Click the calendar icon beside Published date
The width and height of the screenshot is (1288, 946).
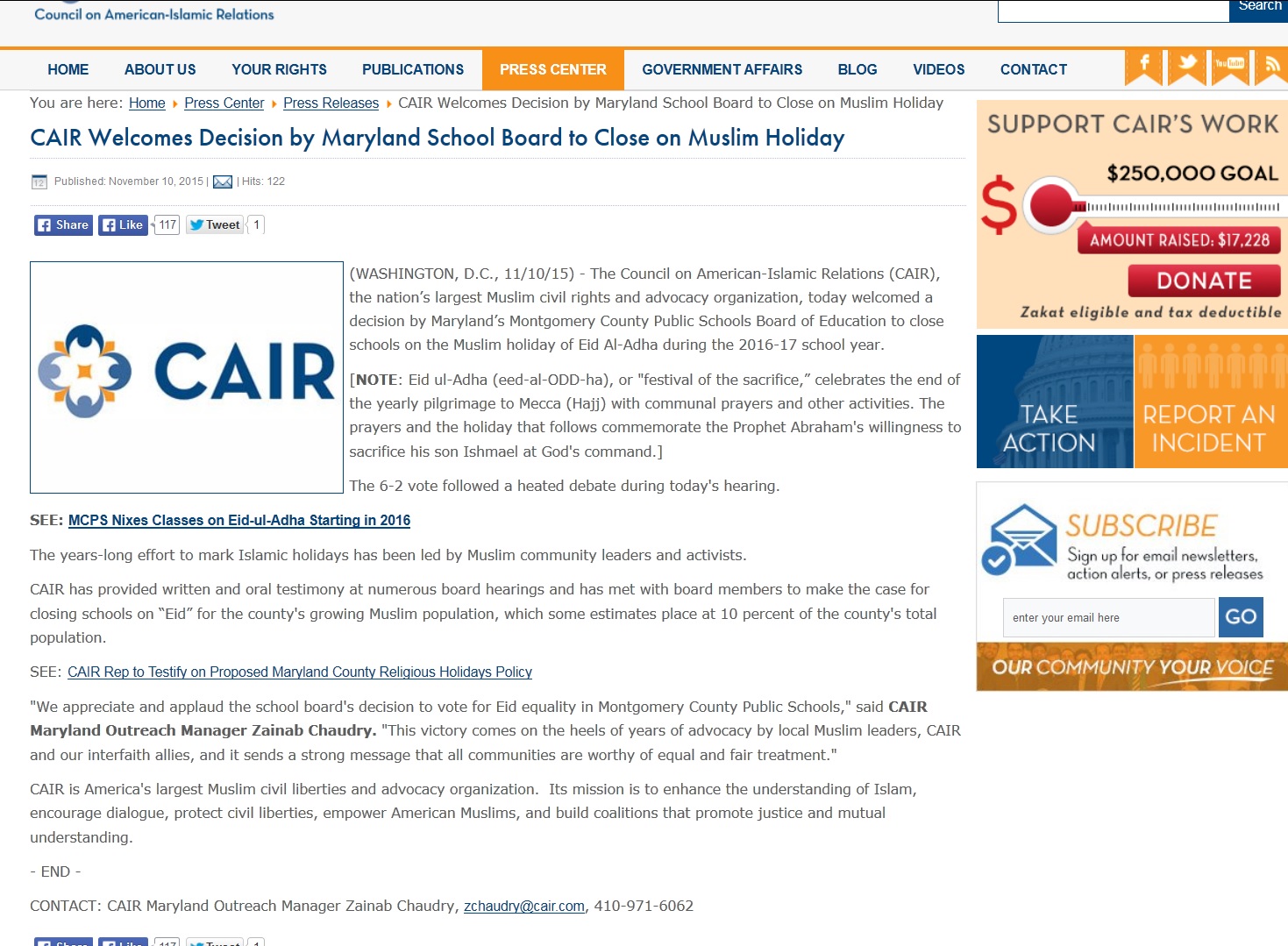tap(39, 181)
